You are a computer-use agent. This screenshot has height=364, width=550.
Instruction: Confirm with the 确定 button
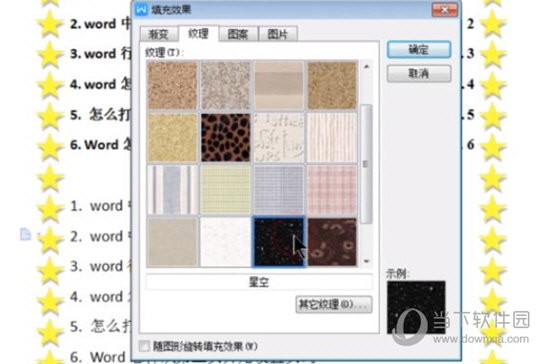[419, 50]
